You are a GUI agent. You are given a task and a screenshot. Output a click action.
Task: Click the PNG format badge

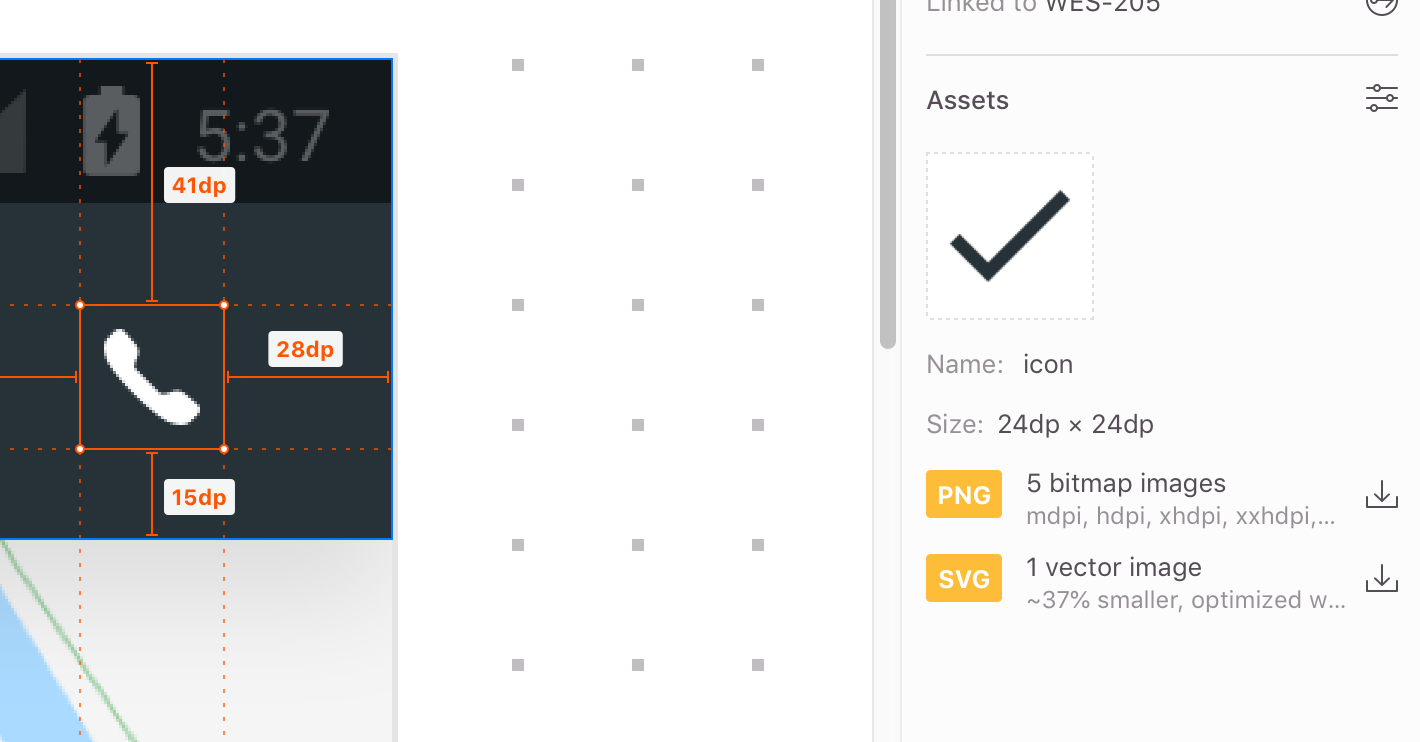tap(963, 493)
